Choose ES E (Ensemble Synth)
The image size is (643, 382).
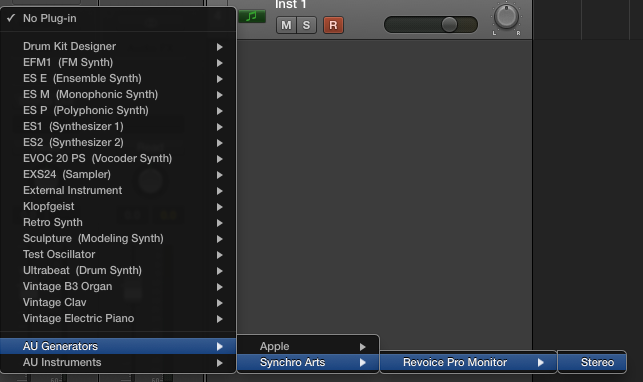118,78
